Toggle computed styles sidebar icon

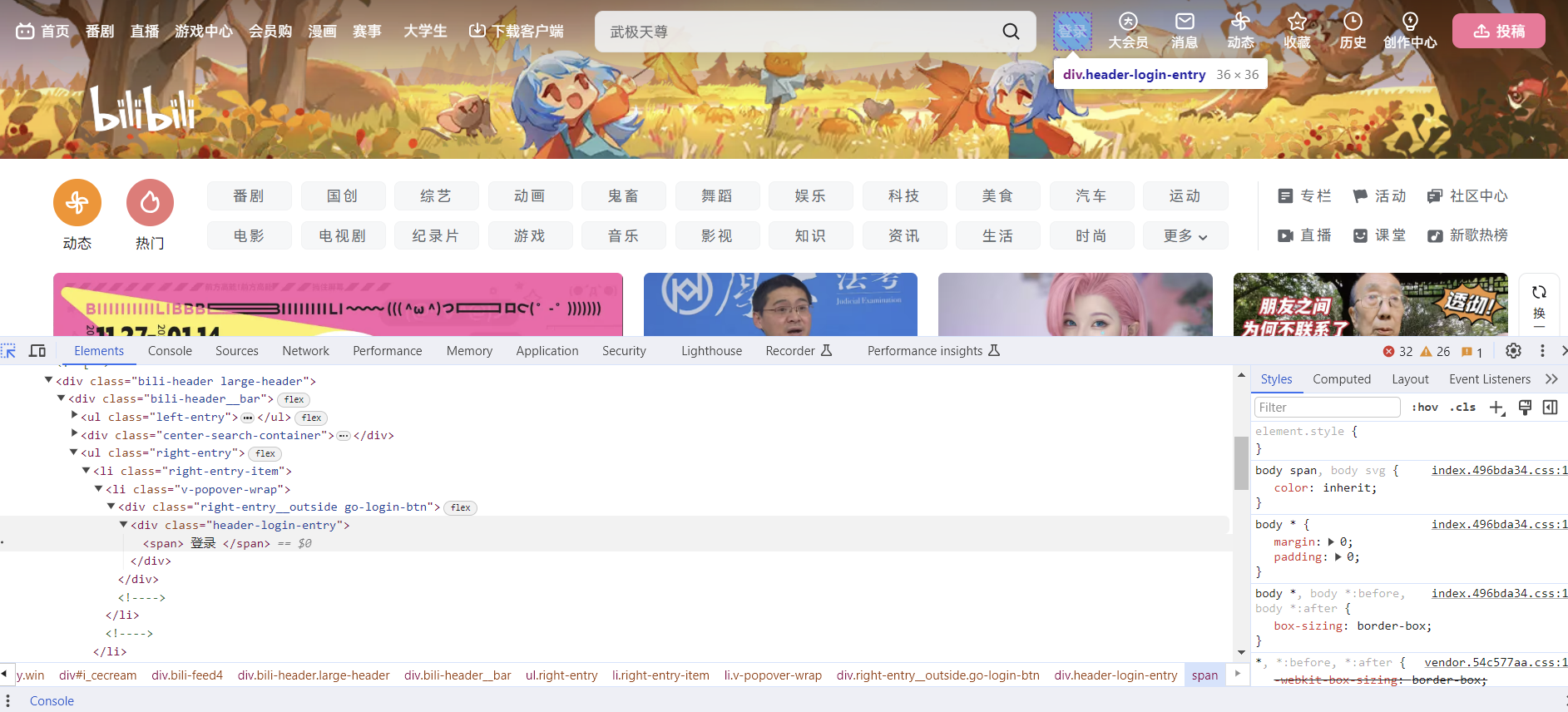[1550, 408]
